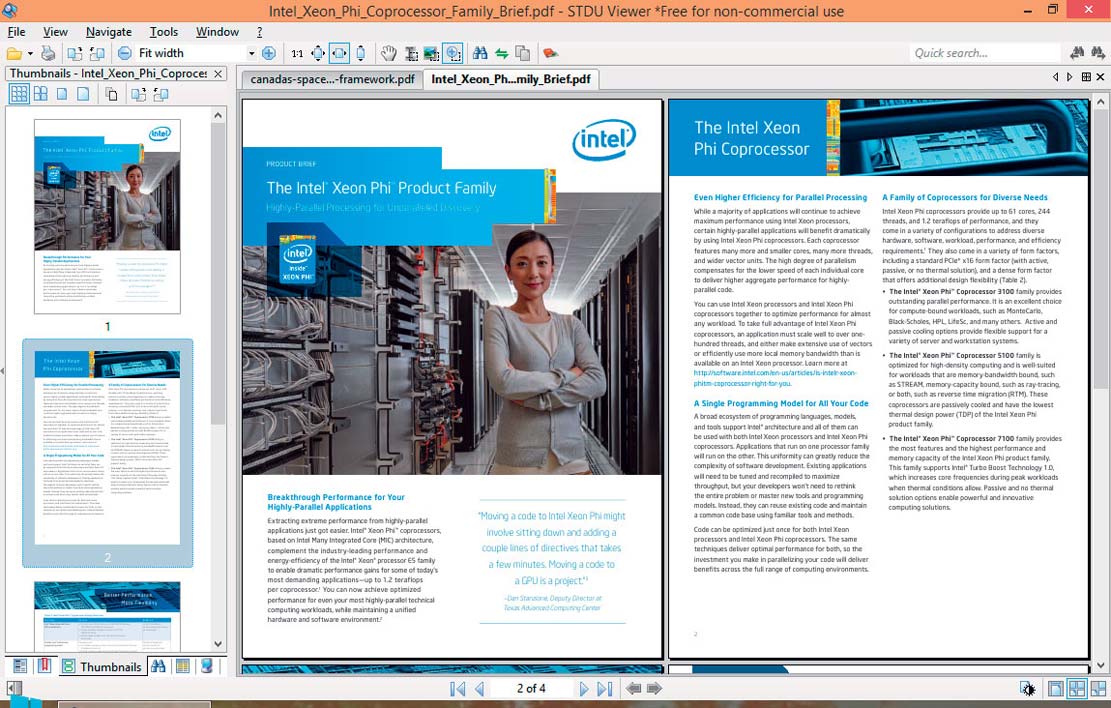Show the Search sidebar panel
1111x708 pixels.
pos(158,666)
